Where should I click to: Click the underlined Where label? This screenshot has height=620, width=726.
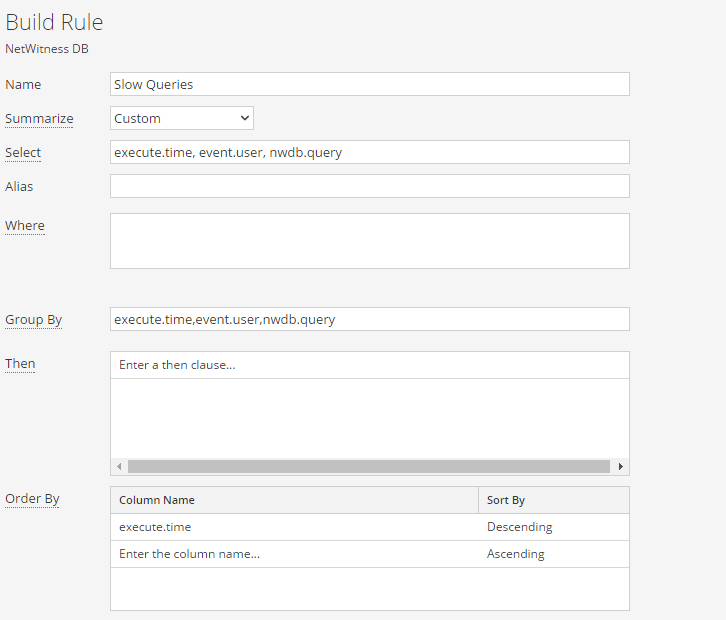[x=25, y=226]
